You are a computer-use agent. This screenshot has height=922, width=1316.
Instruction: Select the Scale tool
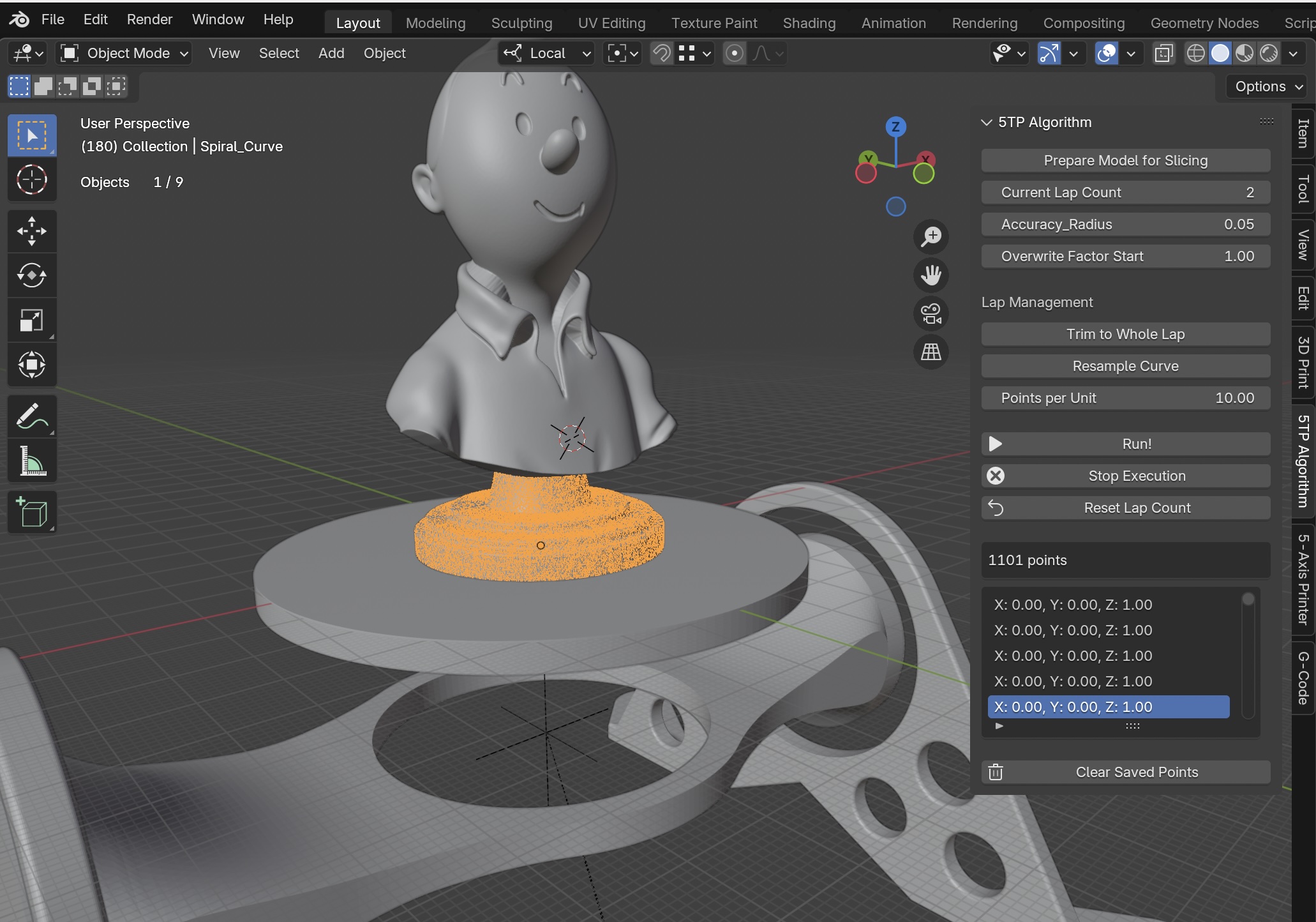[x=32, y=321]
